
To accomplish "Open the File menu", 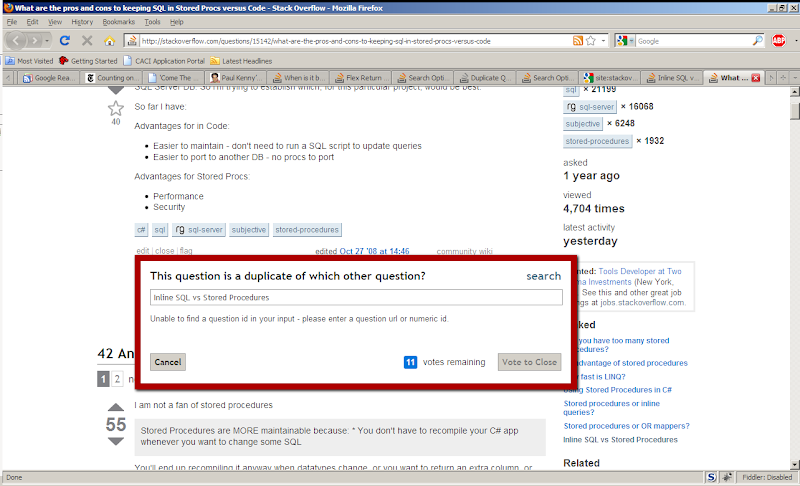I will pos(12,22).
